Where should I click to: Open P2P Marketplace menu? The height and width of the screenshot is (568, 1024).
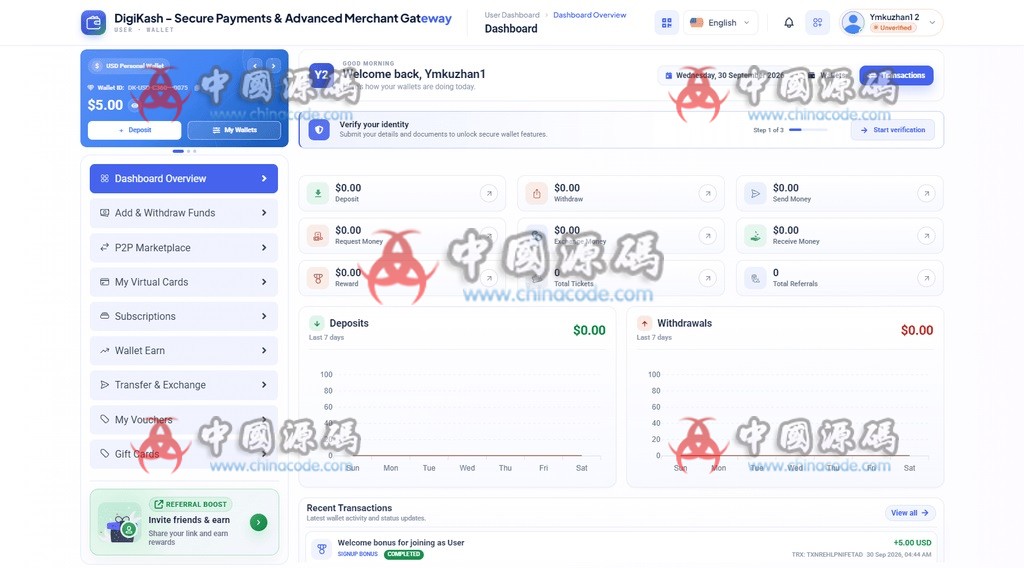pyautogui.click(x=184, y=247)
